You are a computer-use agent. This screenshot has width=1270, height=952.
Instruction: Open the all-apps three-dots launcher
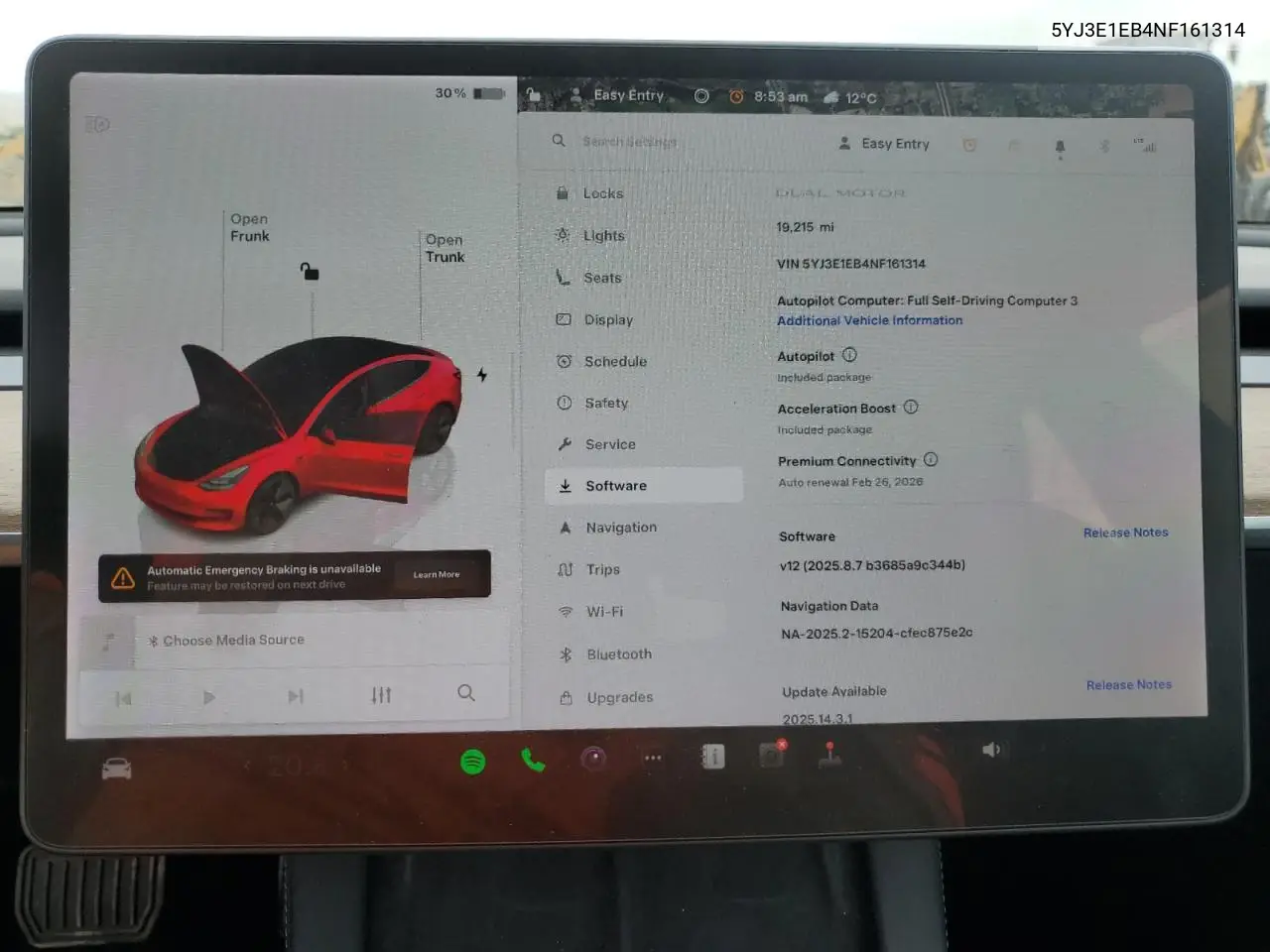(x=653, y=758)
